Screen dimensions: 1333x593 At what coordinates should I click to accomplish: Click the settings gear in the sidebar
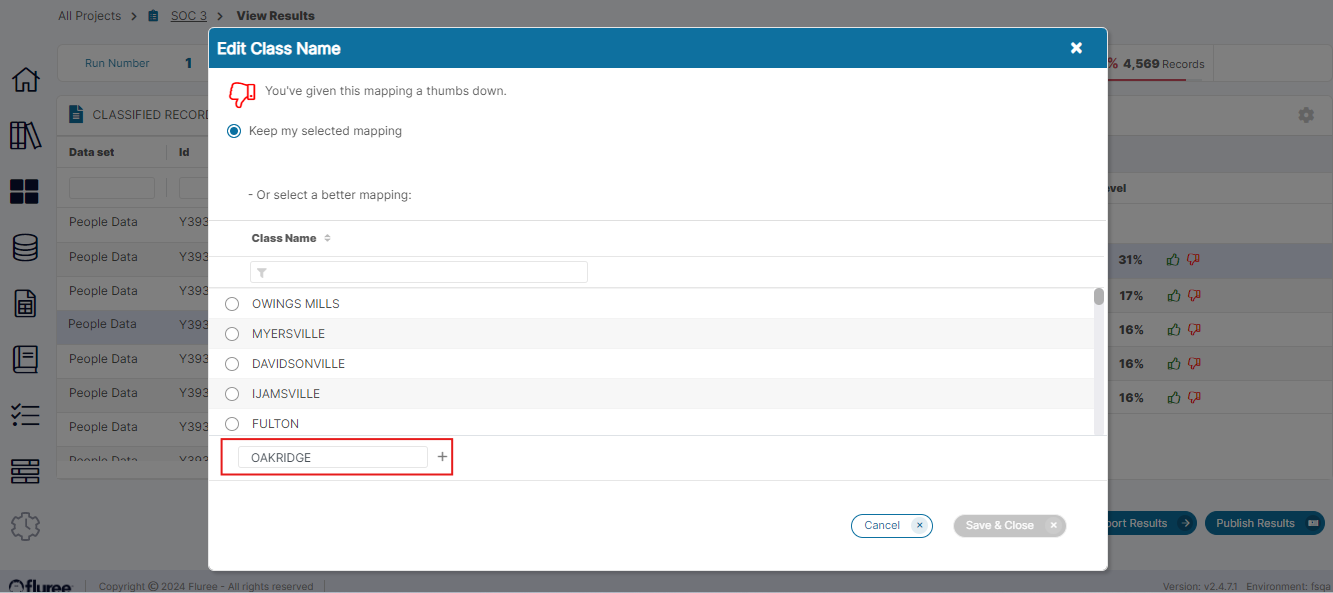click(25, 526)
